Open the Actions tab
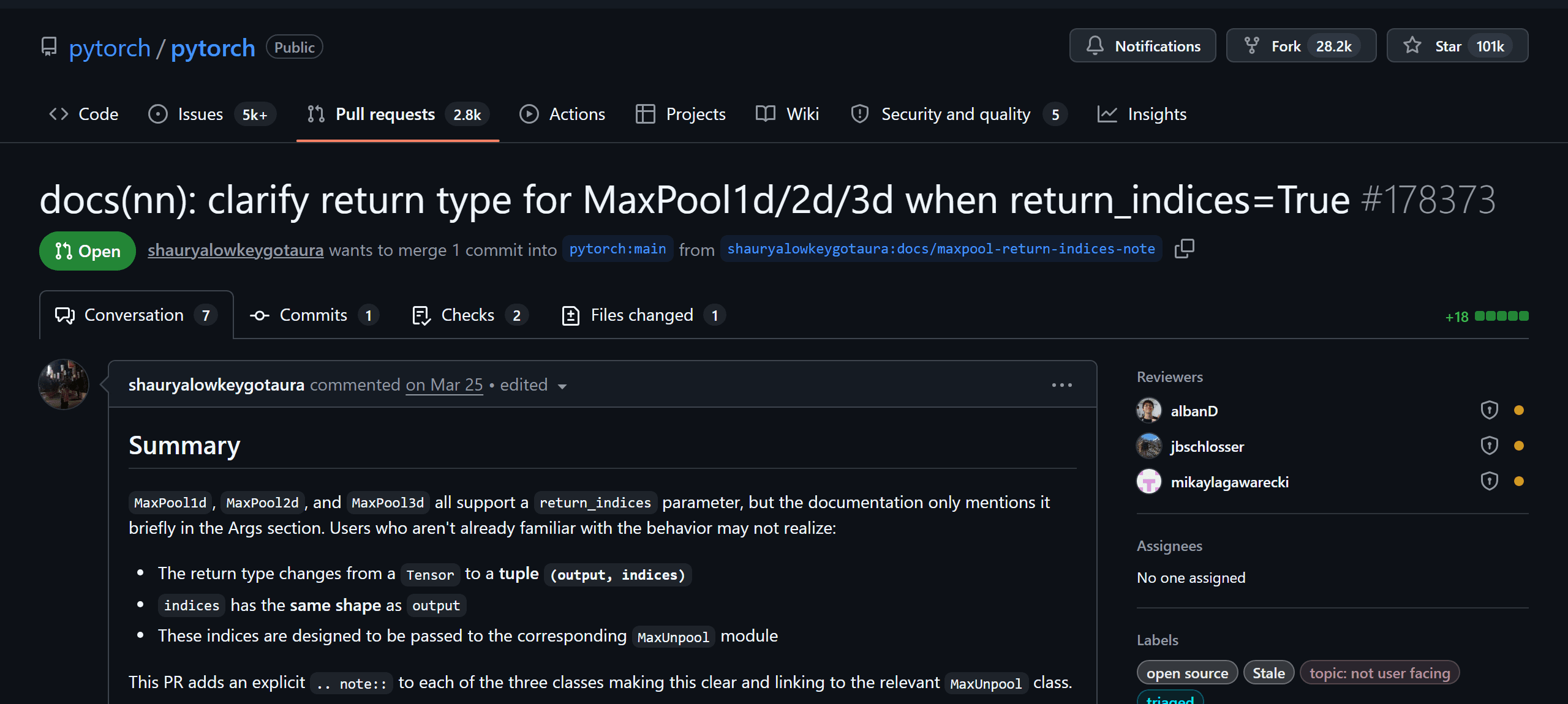Image resolution: width=1568 pixels, height=704 pixels. point(562,114)
